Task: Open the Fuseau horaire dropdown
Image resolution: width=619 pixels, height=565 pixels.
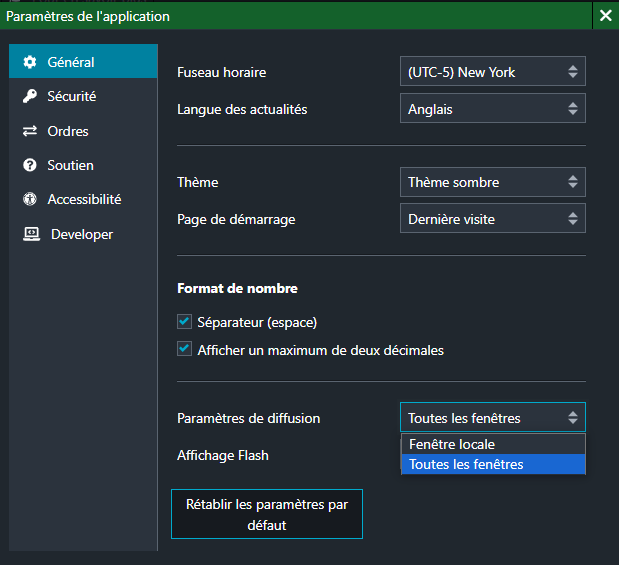Action: (x=492, y=72)
